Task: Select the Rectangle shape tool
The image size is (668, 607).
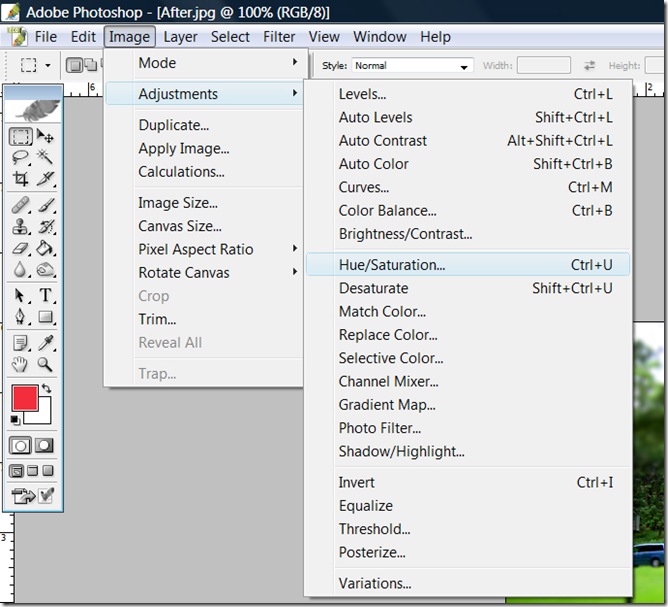Action: click(45, 316)
